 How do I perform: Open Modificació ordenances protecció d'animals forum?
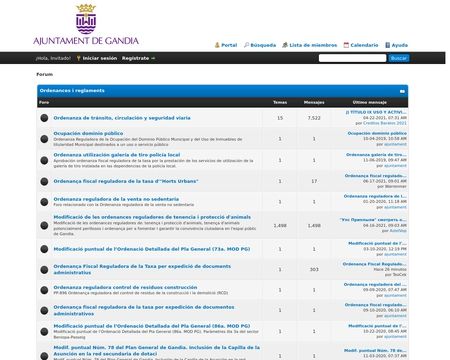click(x=152, y=217)
